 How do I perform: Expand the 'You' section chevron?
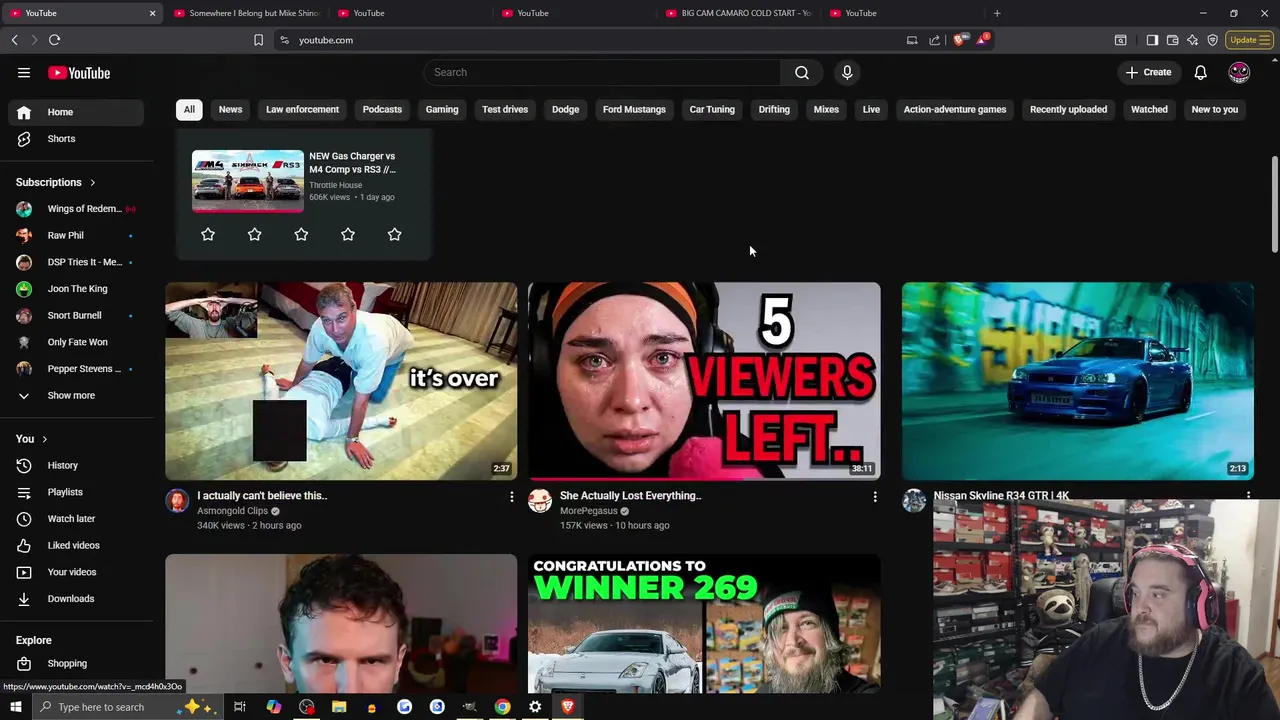pyautogui.click(x=44, y=439)
